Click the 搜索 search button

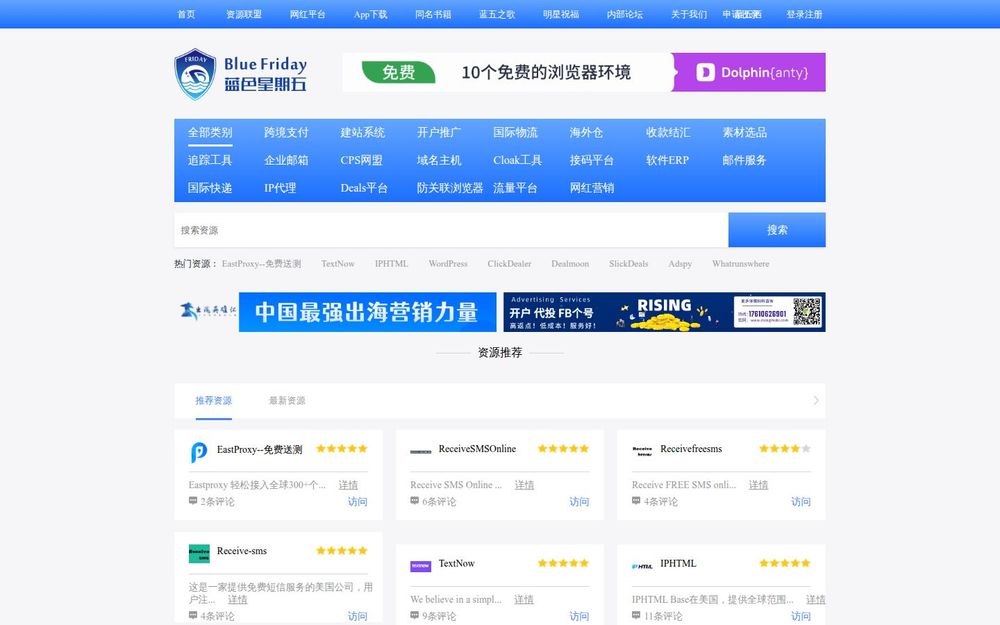coord(777,230)
